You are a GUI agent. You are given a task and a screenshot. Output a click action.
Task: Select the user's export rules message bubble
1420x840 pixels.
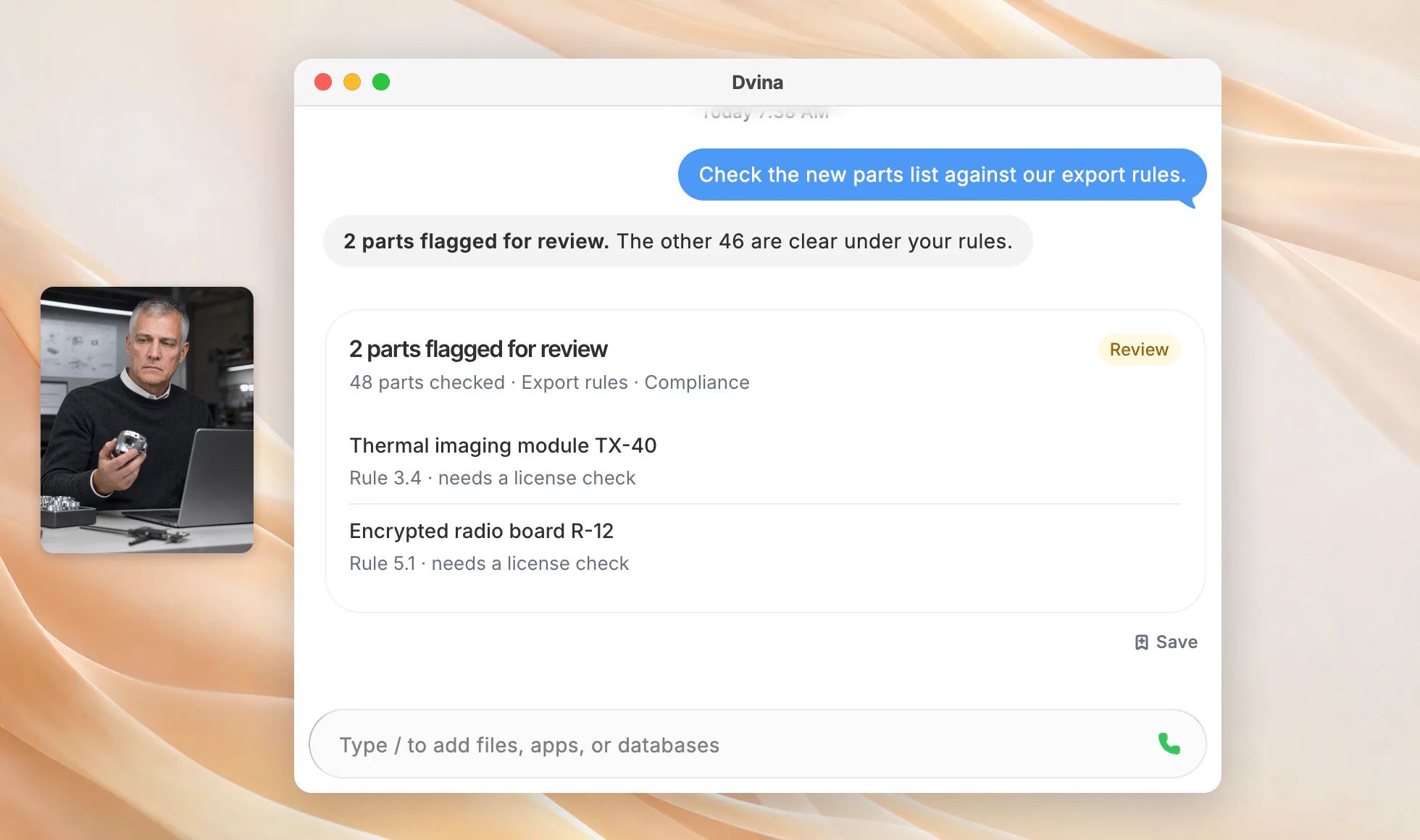942,175
